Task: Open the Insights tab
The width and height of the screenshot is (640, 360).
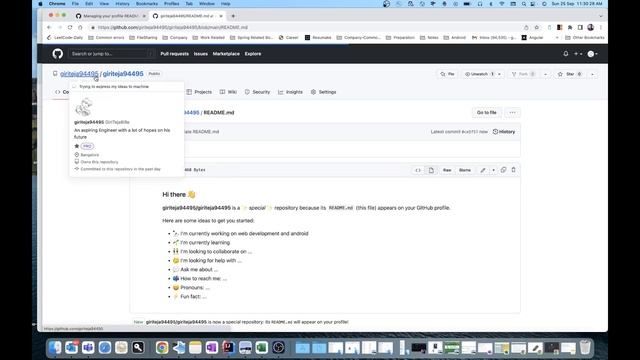Action: click(x=290, y=92)
